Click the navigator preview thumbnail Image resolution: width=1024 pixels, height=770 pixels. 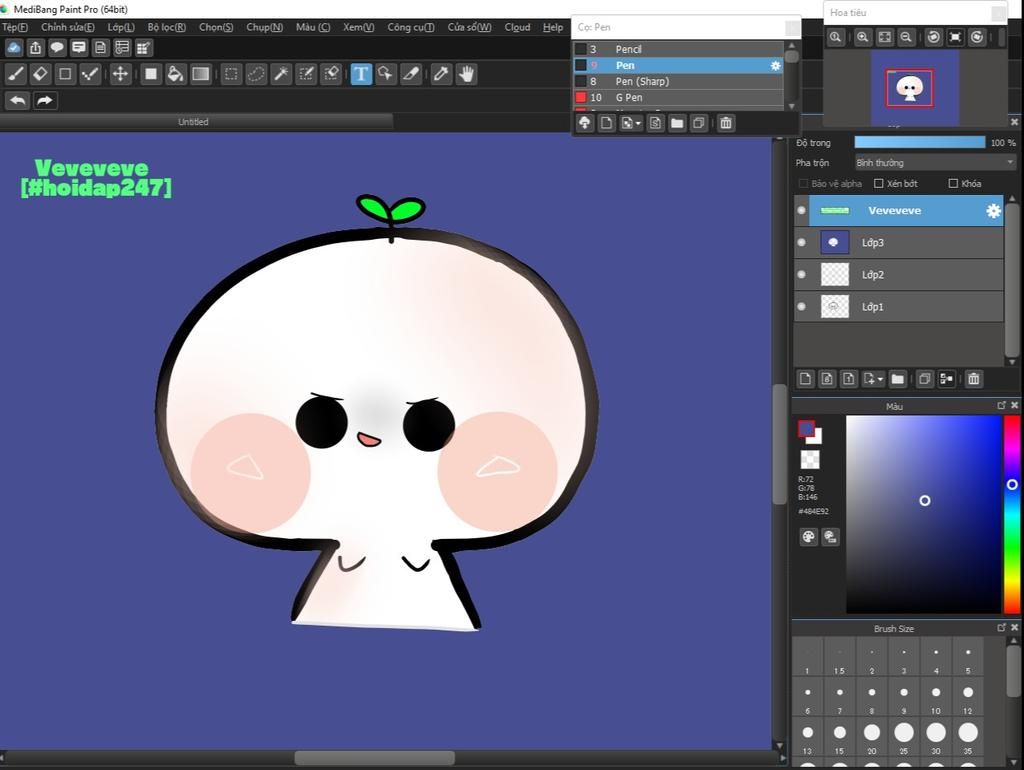pyautogui.click(x=914, y=88)
